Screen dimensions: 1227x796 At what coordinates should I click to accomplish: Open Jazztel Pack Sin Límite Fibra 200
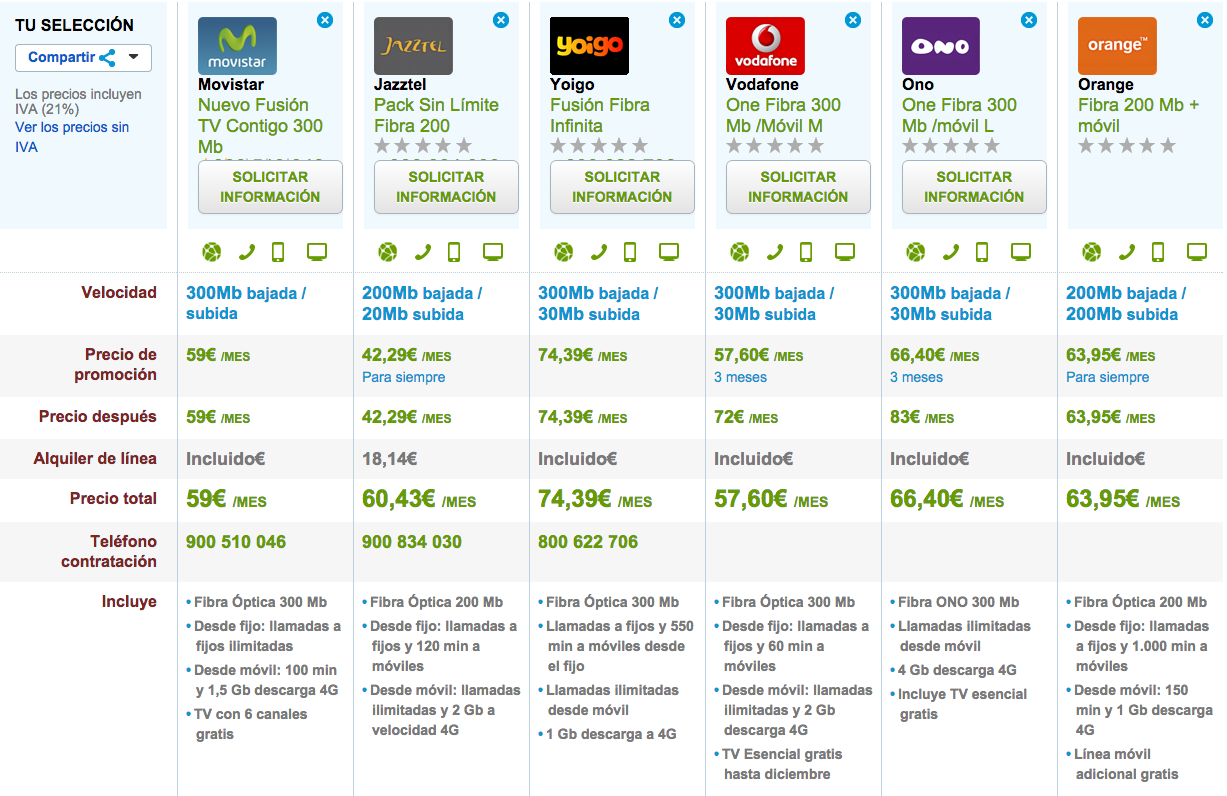(x=436, y=115)
